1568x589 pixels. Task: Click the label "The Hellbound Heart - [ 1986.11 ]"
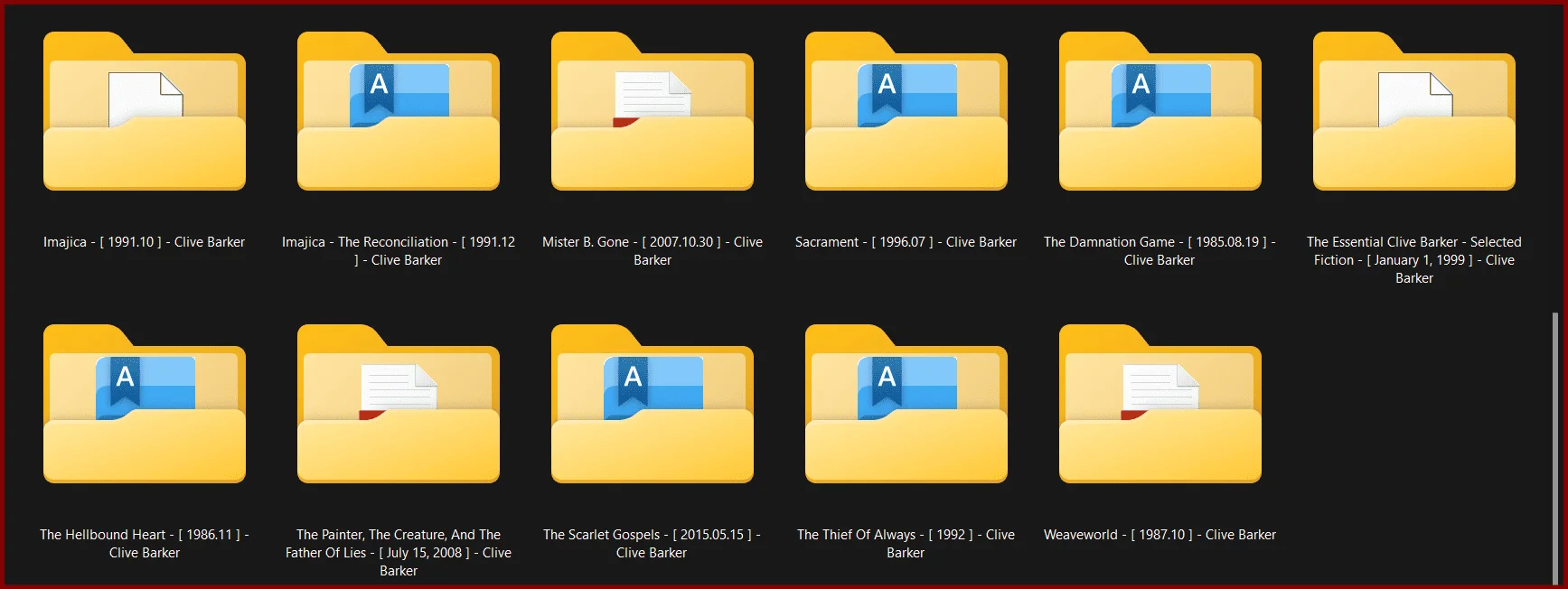click(x=140, y=535)
